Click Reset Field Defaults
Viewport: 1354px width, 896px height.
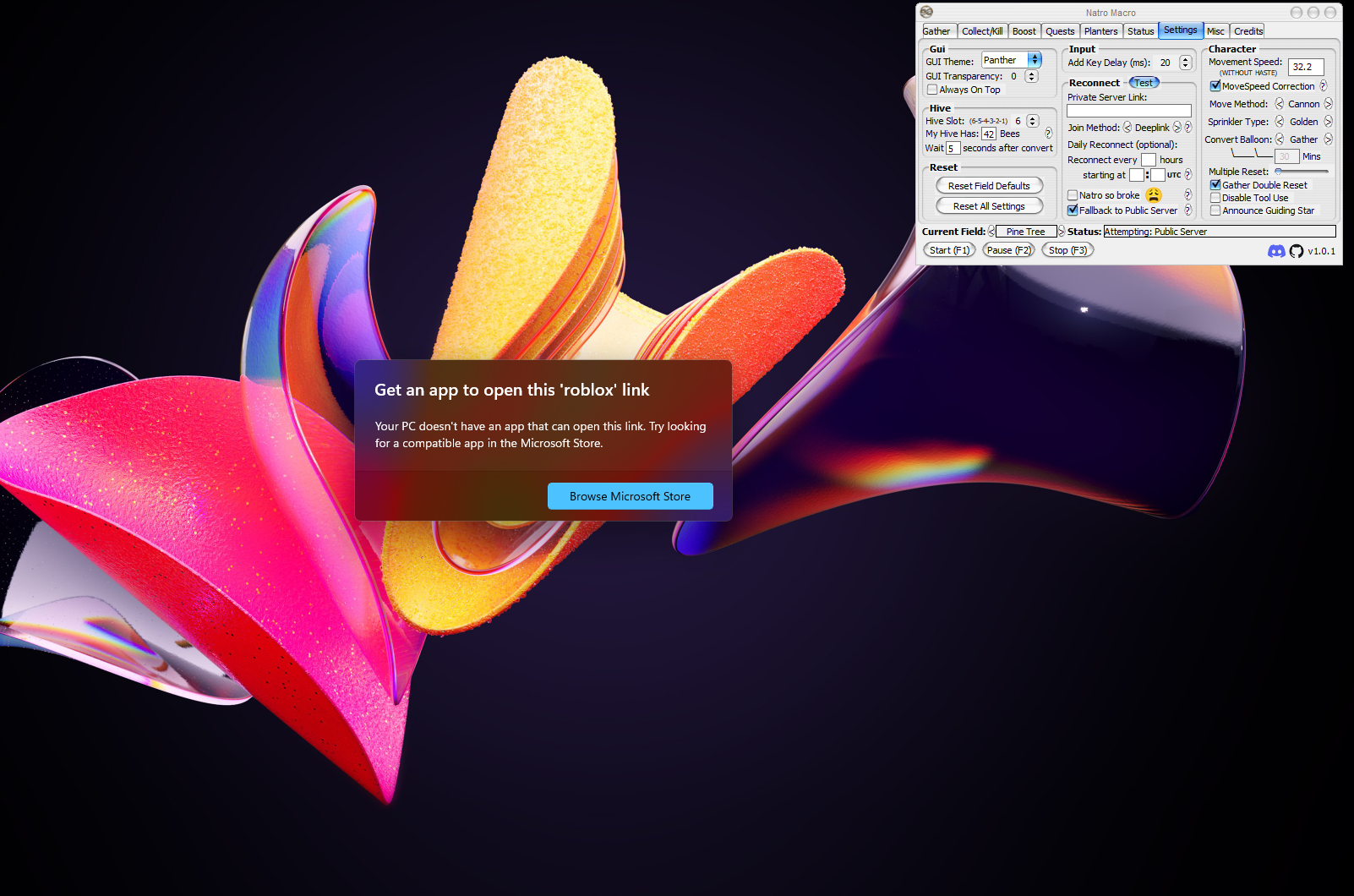(989, 186)
